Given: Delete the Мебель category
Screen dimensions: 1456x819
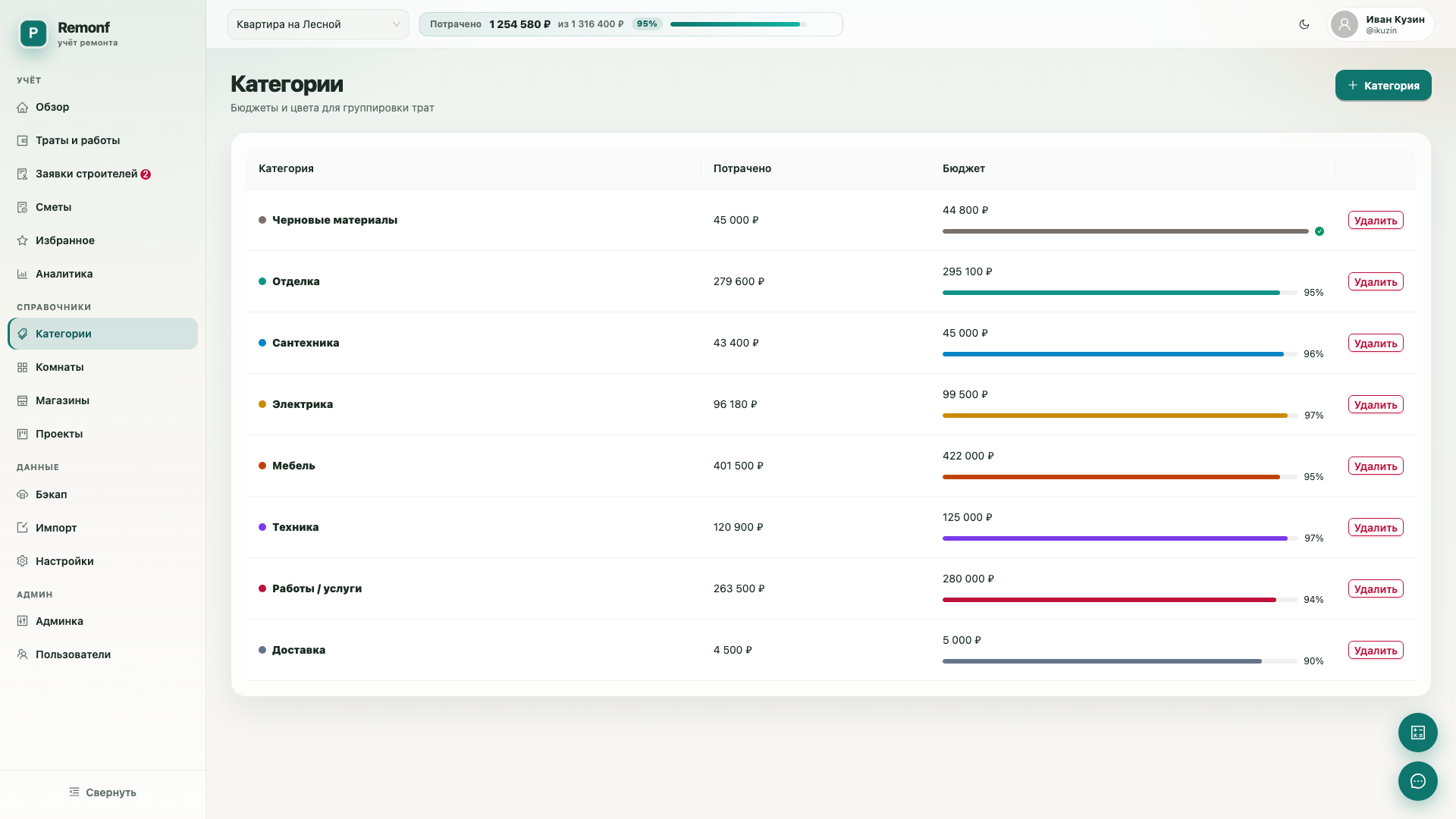Looking at the screenshot, I should pyautogui.click(x=1376, y=466).
